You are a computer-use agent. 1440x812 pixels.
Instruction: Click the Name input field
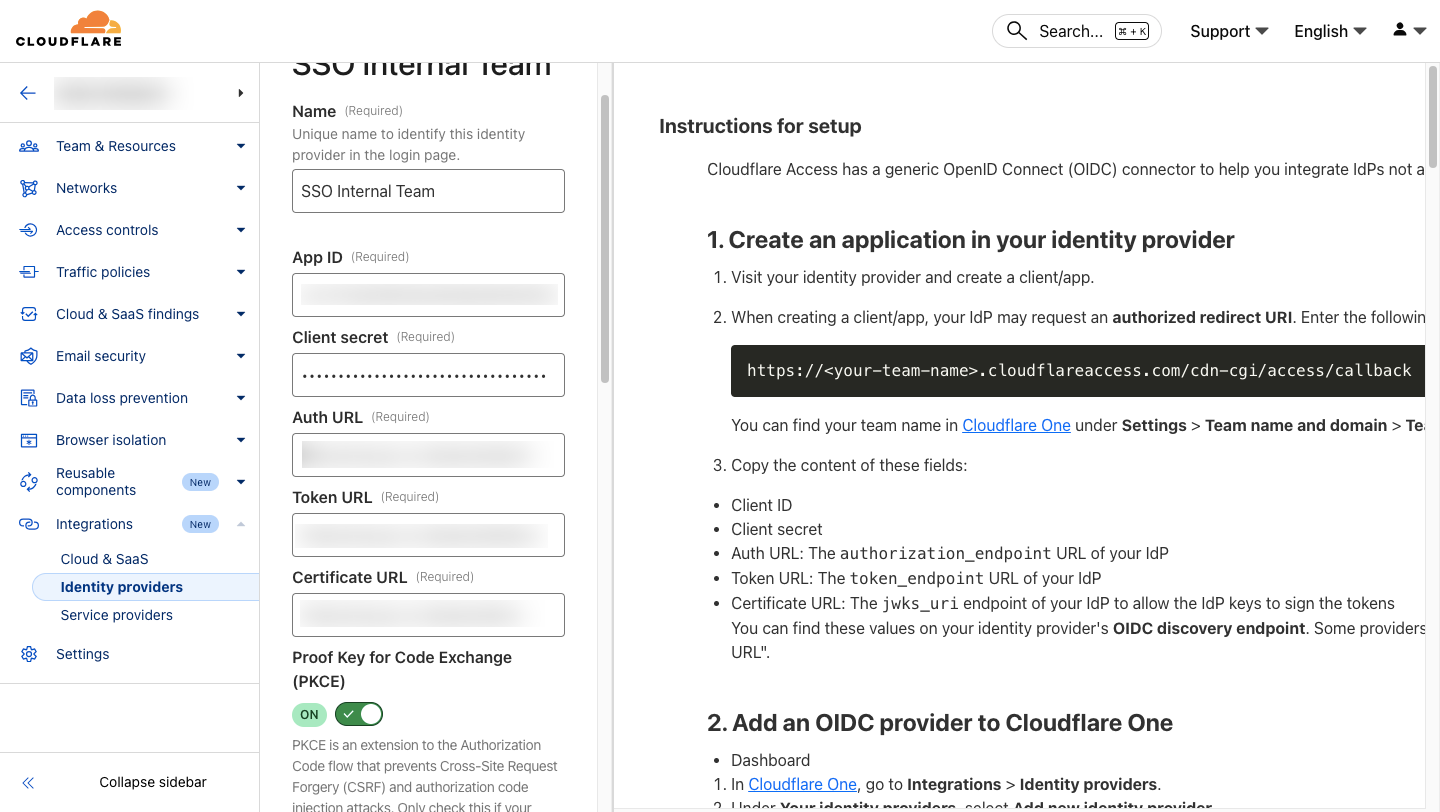click(x=428, y=191)
